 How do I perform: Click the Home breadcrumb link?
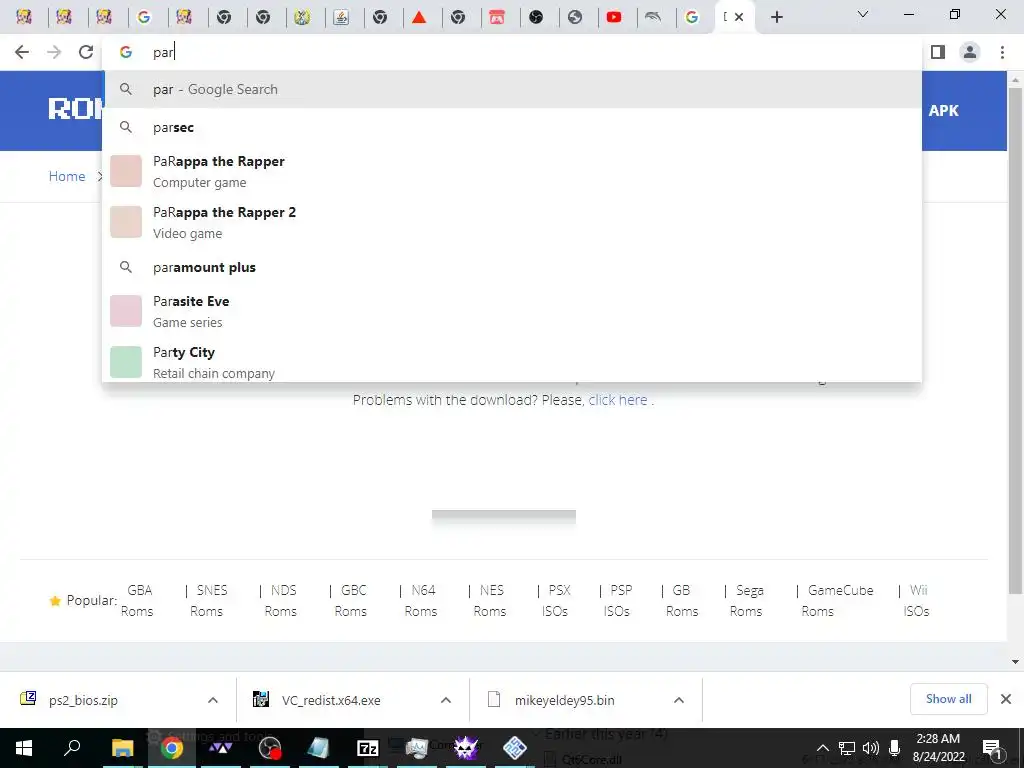coord(67,176)
